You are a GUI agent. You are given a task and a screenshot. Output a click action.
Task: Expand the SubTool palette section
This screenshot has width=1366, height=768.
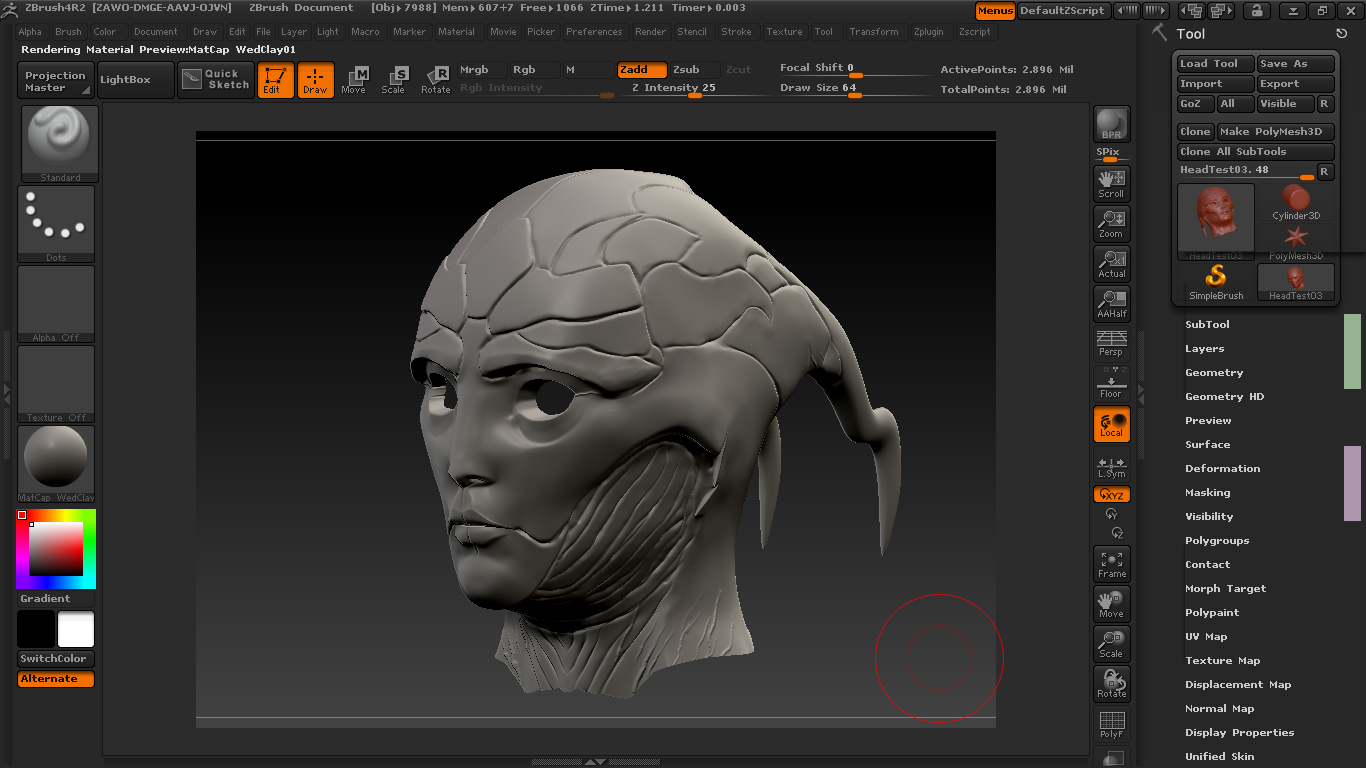pyautogui.click(x=1207, y=324)
